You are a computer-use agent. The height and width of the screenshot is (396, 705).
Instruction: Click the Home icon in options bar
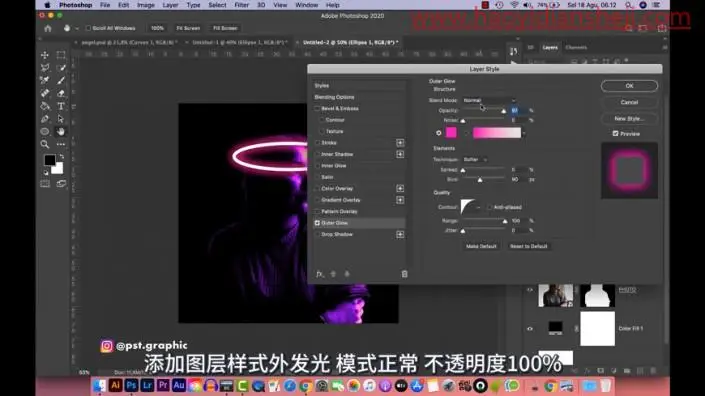[x=48, y=28]
